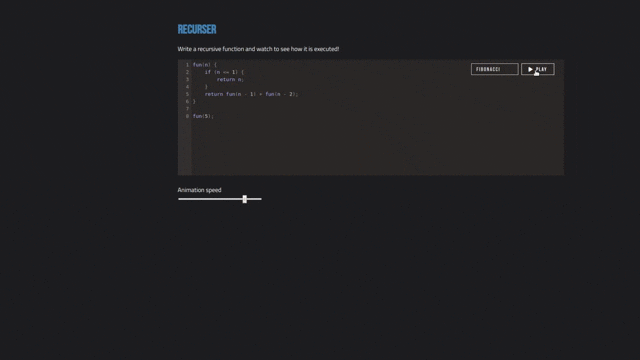The height and width of the screenshot is (360, 640).
Task: Place cursor on 'fun(5);' call line
Action: coord(203,116)
